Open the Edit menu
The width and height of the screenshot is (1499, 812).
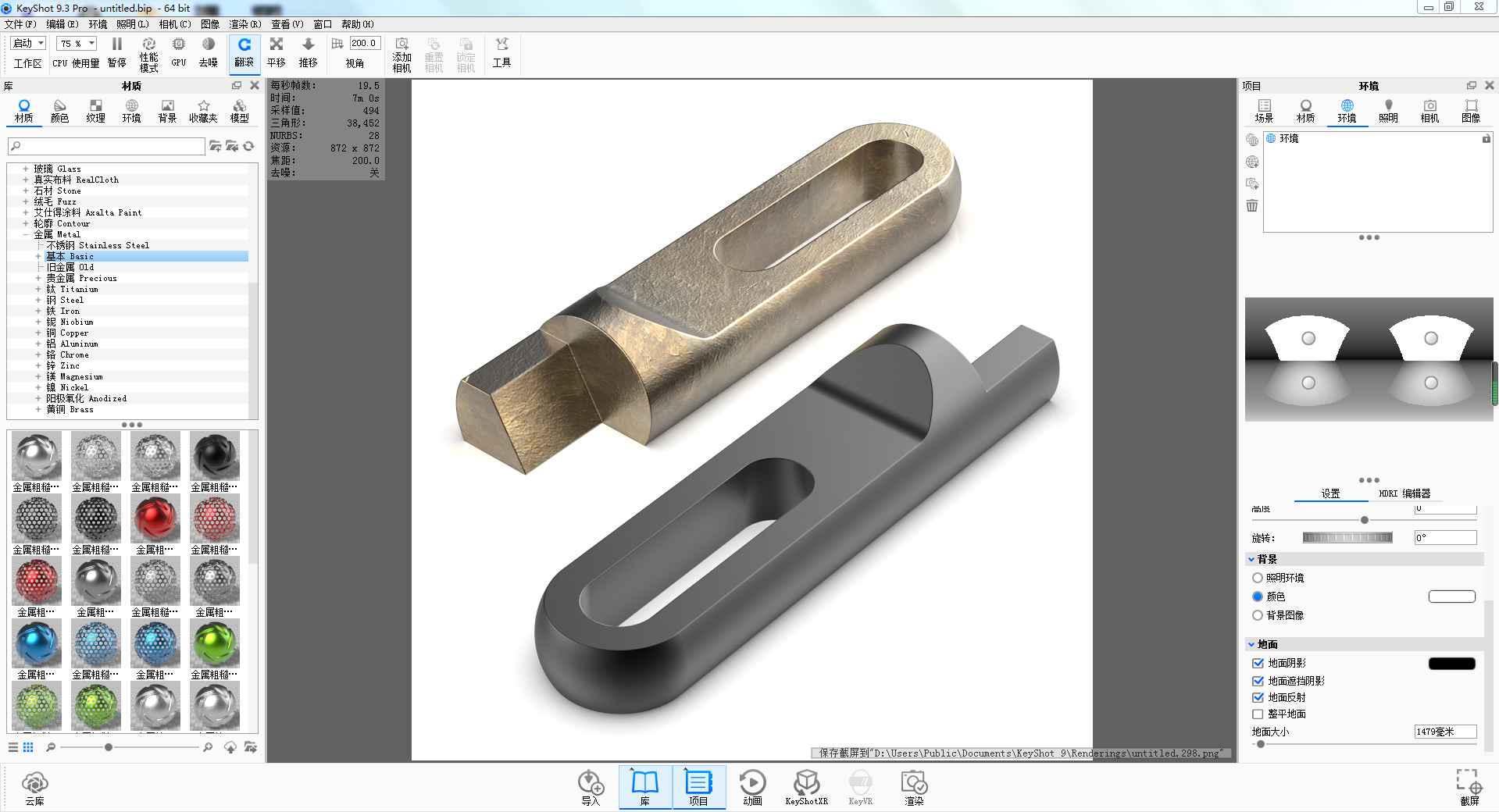(x=62, y=24)
